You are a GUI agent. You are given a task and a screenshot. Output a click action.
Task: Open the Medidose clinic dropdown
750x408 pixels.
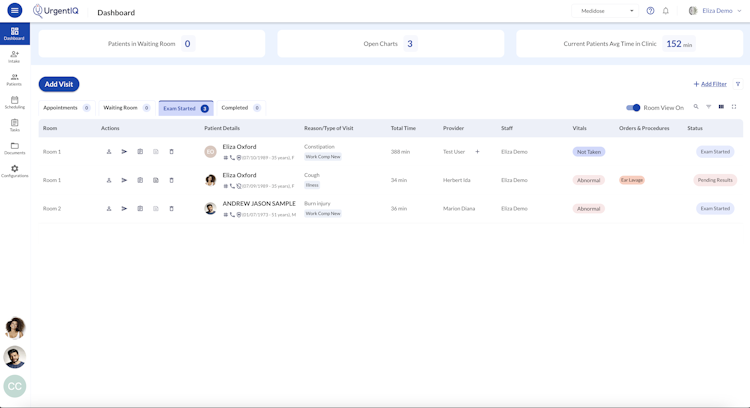(x=605, y=11)
